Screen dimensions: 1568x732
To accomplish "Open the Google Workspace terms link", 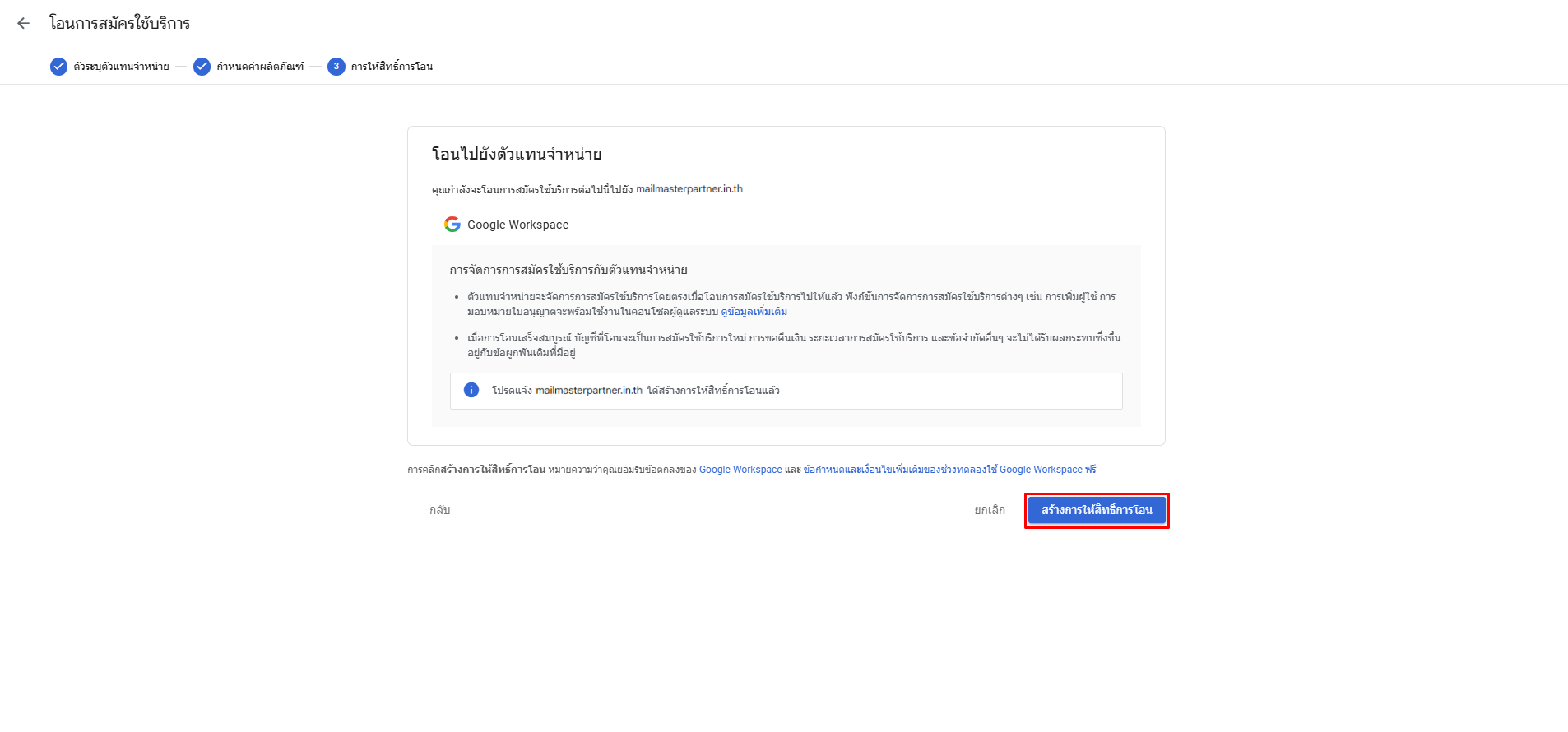I will click(740, 470).
